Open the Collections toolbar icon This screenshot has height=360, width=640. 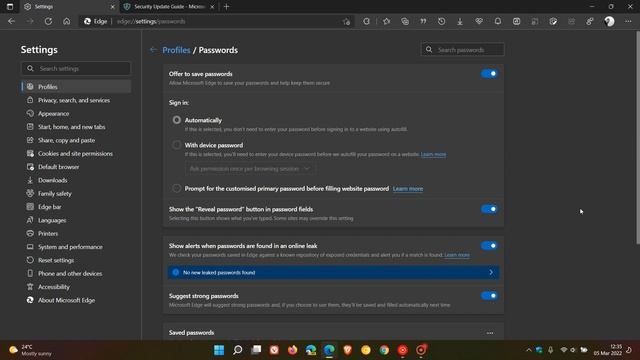coord(405,21)
